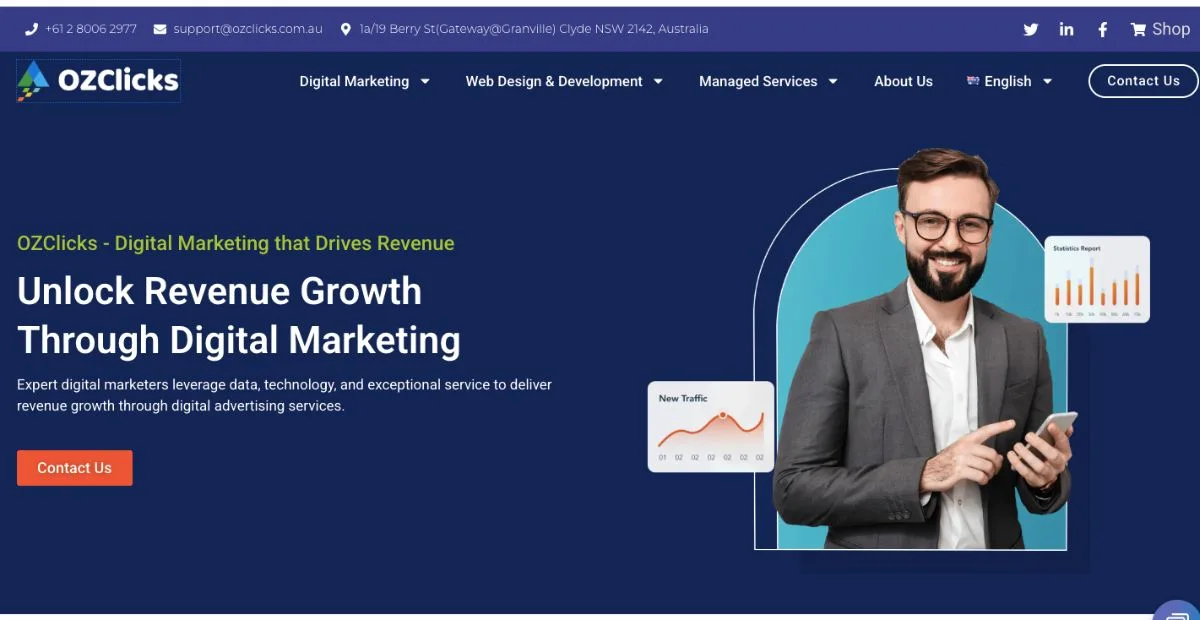Expand the Managed Services dropdown arrow
The height and width of the screenshot is (620, 1200).
coord(833,82)
